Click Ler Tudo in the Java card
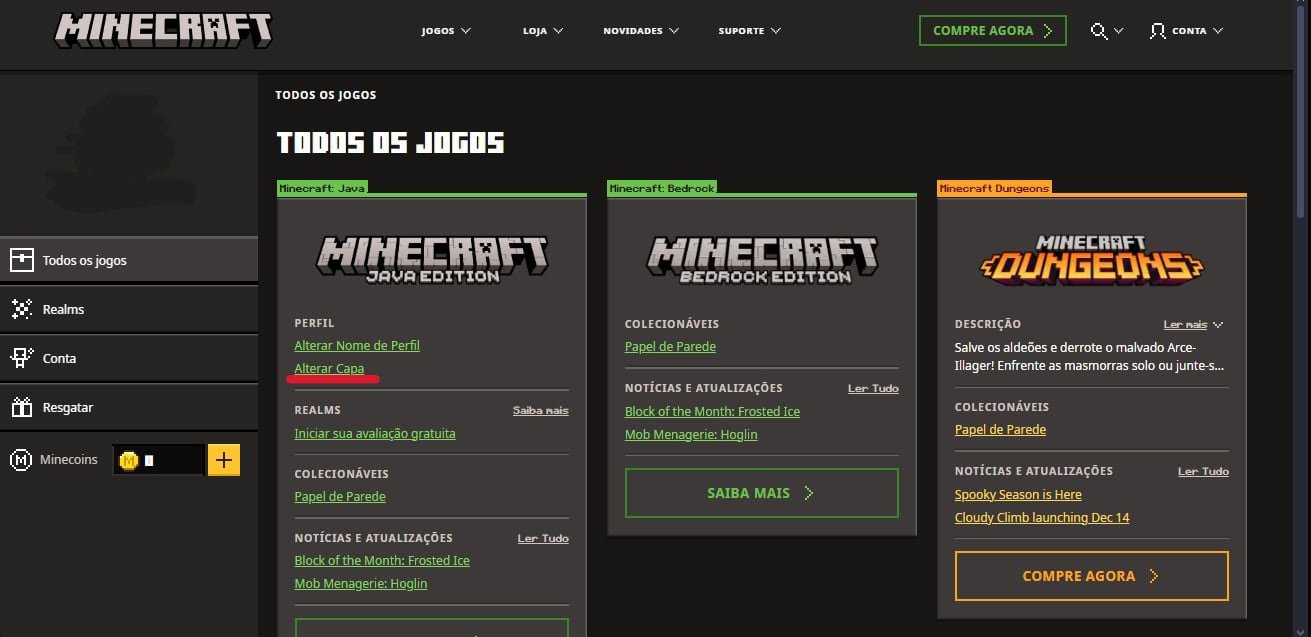1311x637 pixels. 543,539
